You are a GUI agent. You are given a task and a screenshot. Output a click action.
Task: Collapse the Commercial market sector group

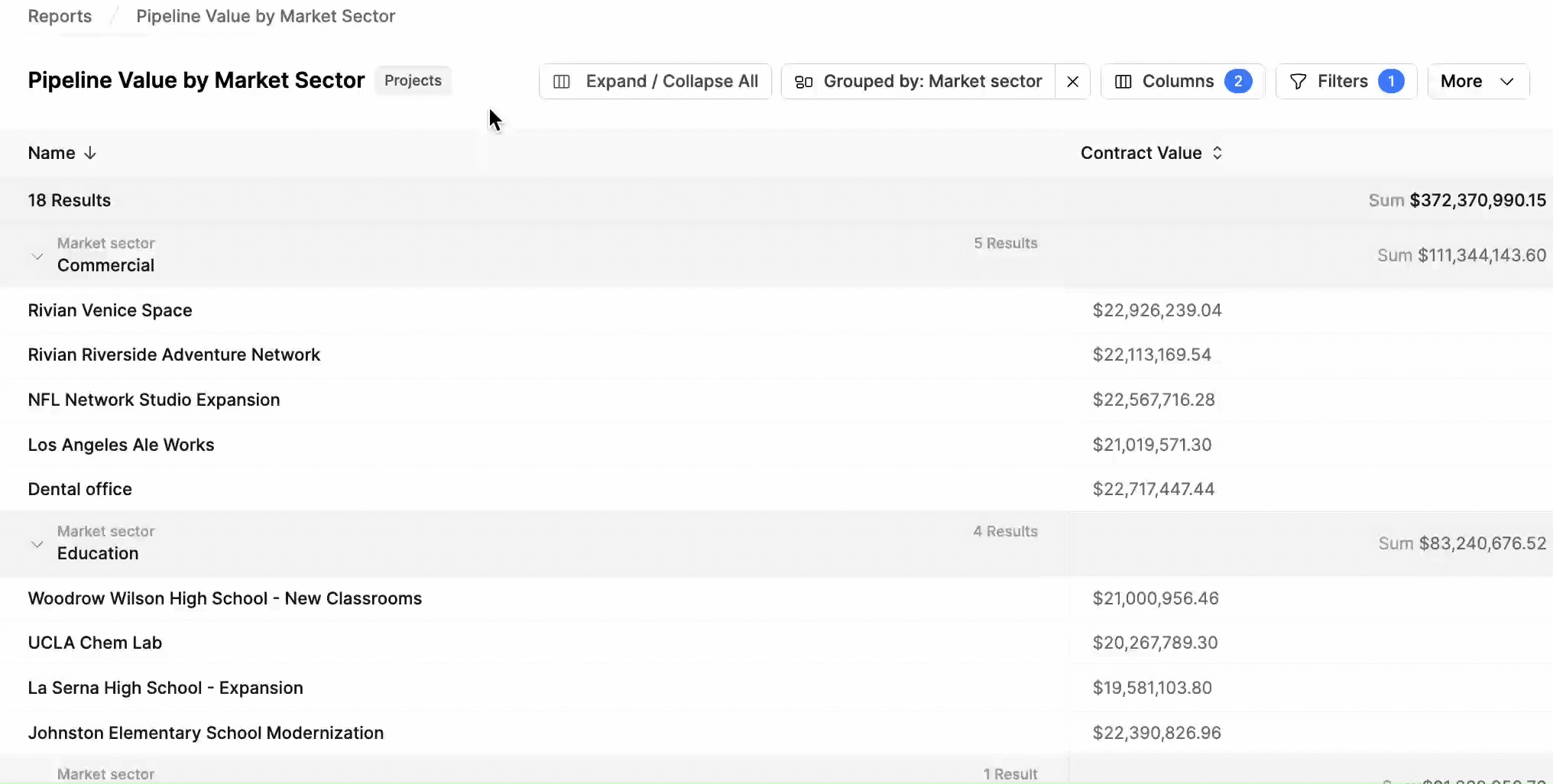[37, 256]
